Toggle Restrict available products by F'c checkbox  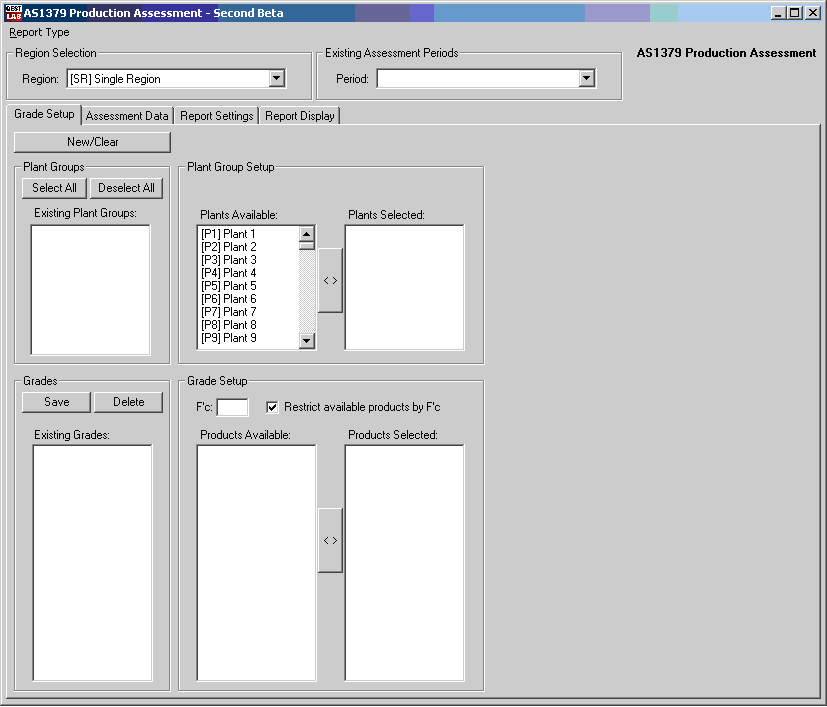point(273,407)
